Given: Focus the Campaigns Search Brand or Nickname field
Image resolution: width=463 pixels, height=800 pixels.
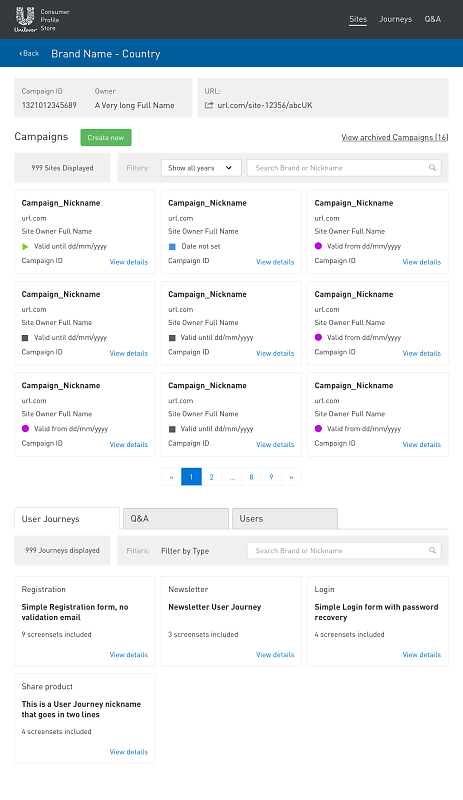Looking at the screenshot, I should (x=344, y=168).
